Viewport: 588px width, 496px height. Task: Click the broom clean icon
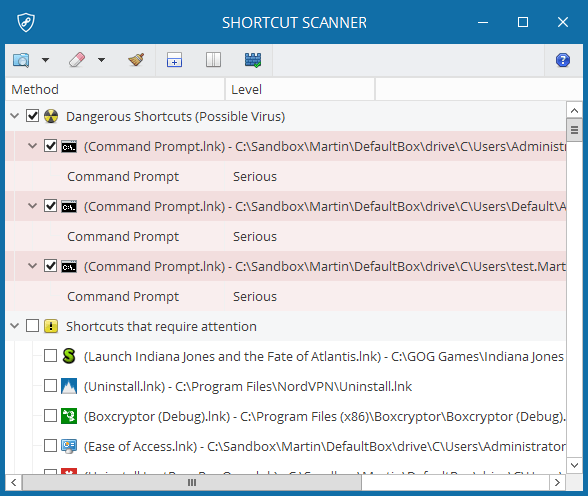click(136, 60)
